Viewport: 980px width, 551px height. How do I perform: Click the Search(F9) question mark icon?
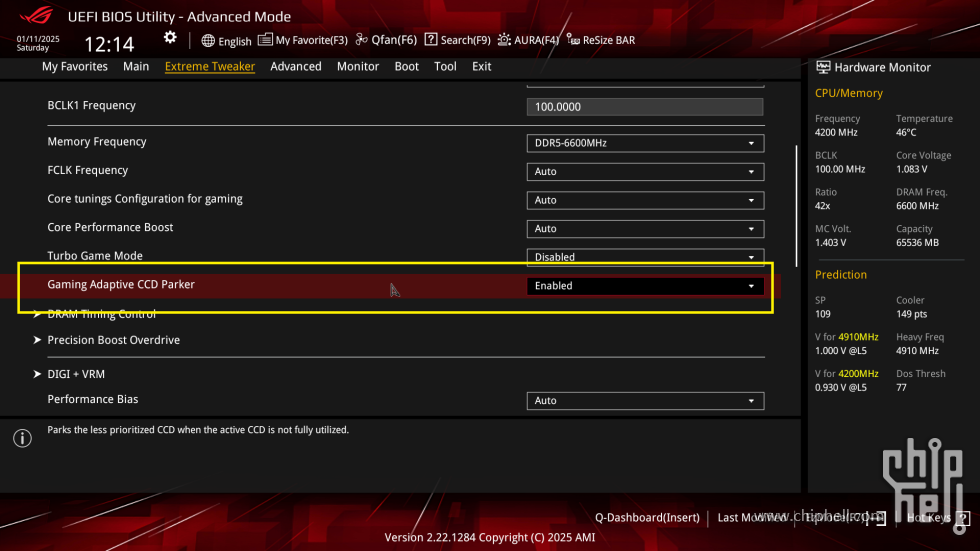tap(431, 39)
